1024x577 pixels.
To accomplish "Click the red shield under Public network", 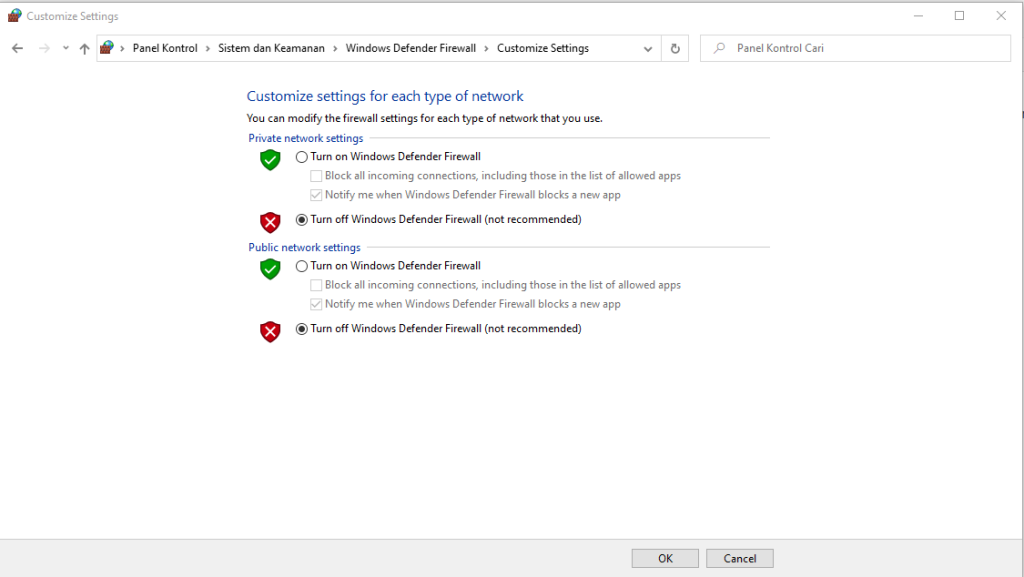I will [x=270, y=331].
